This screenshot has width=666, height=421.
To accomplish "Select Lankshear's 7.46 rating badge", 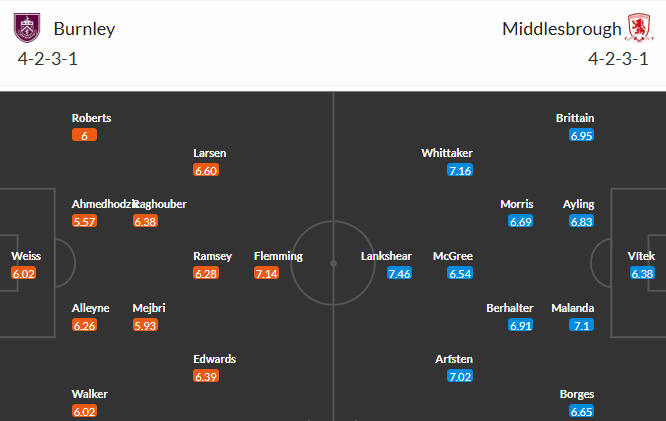I will tap(400, 273).
